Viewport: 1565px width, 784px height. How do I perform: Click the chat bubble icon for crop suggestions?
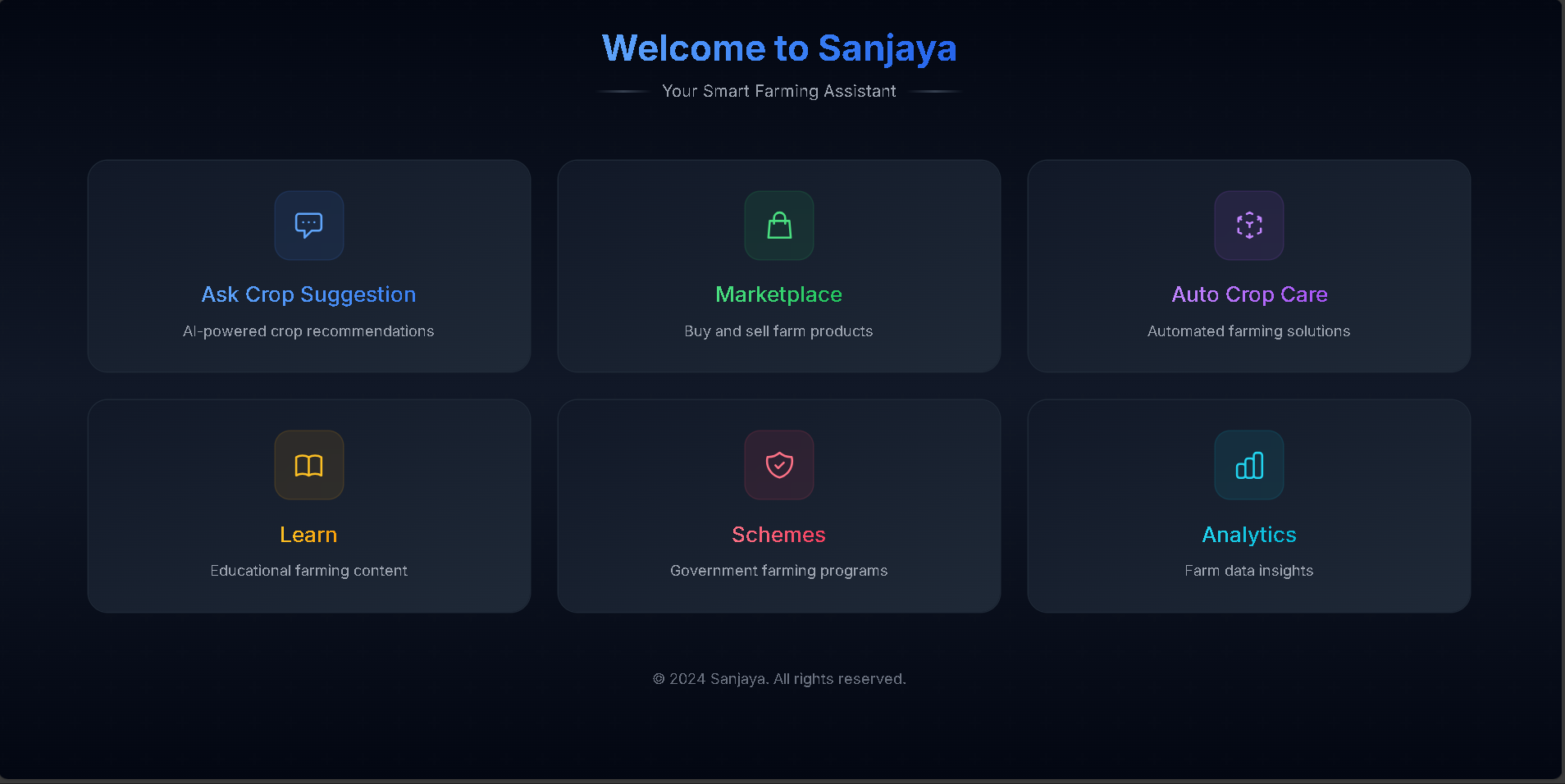tap(308, 226)
